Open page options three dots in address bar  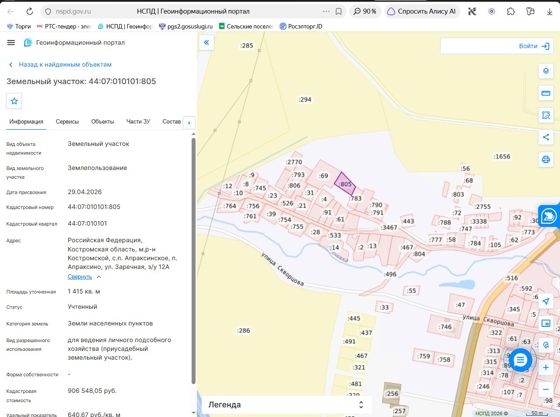[x=326, y=11]
